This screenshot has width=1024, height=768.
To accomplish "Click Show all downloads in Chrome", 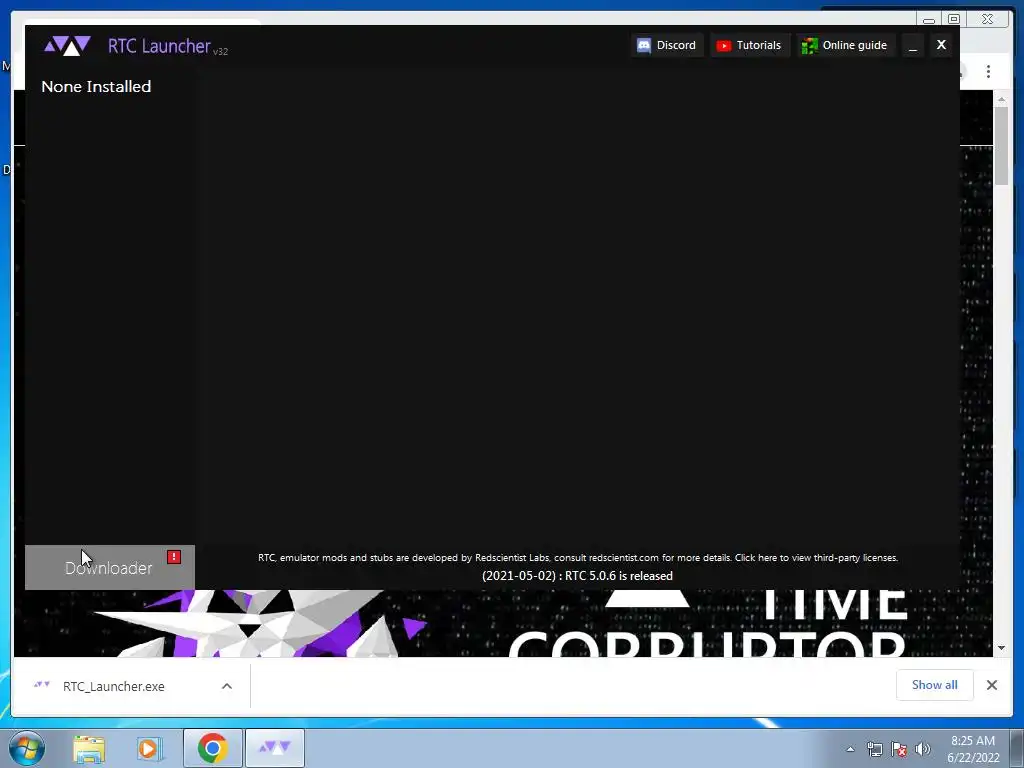I will (935, 685).
